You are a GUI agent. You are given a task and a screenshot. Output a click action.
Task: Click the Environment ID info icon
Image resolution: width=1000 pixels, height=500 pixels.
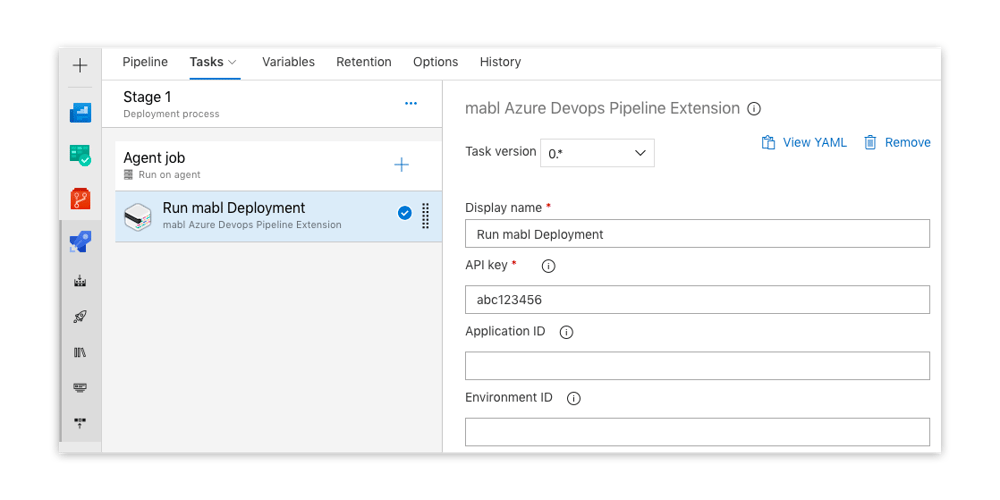(573, 399)
